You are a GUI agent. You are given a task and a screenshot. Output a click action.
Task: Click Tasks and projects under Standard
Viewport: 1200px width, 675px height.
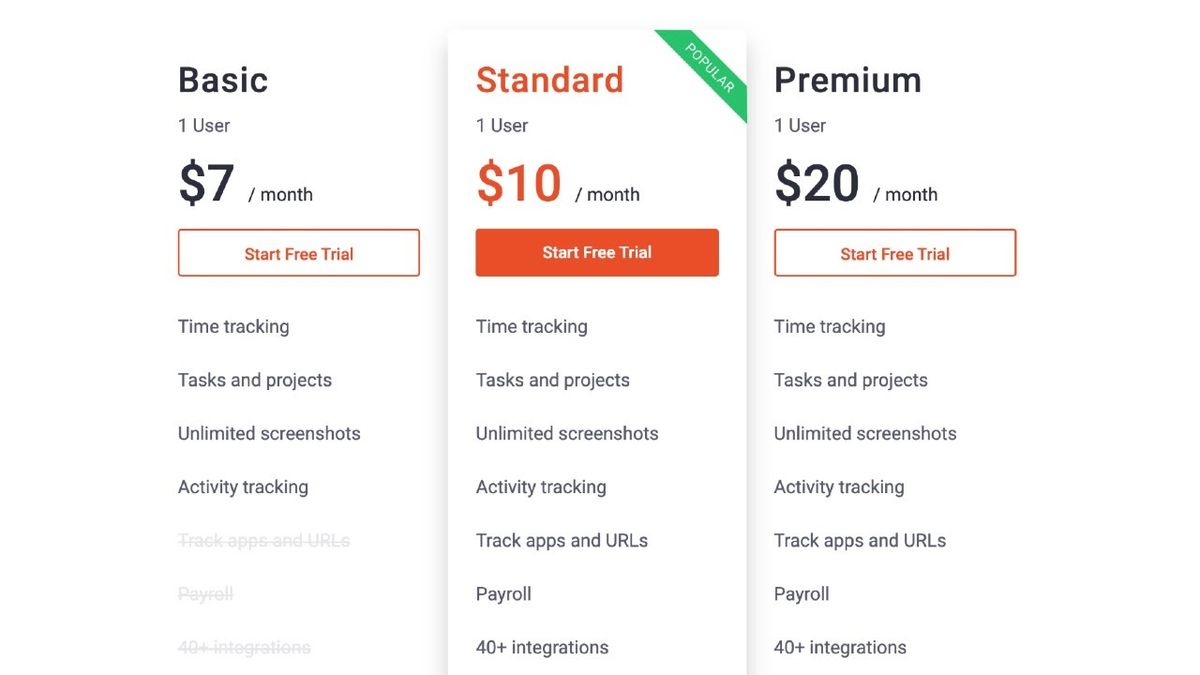click(x=552, y=380)
